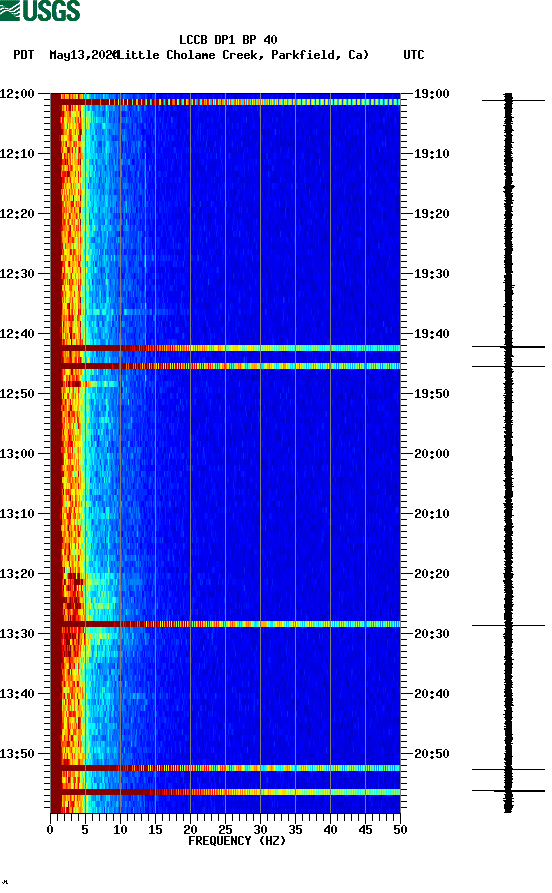Click the 5 Hz frequency tick label
552x893 pixels.
click(x=85, y=830)
